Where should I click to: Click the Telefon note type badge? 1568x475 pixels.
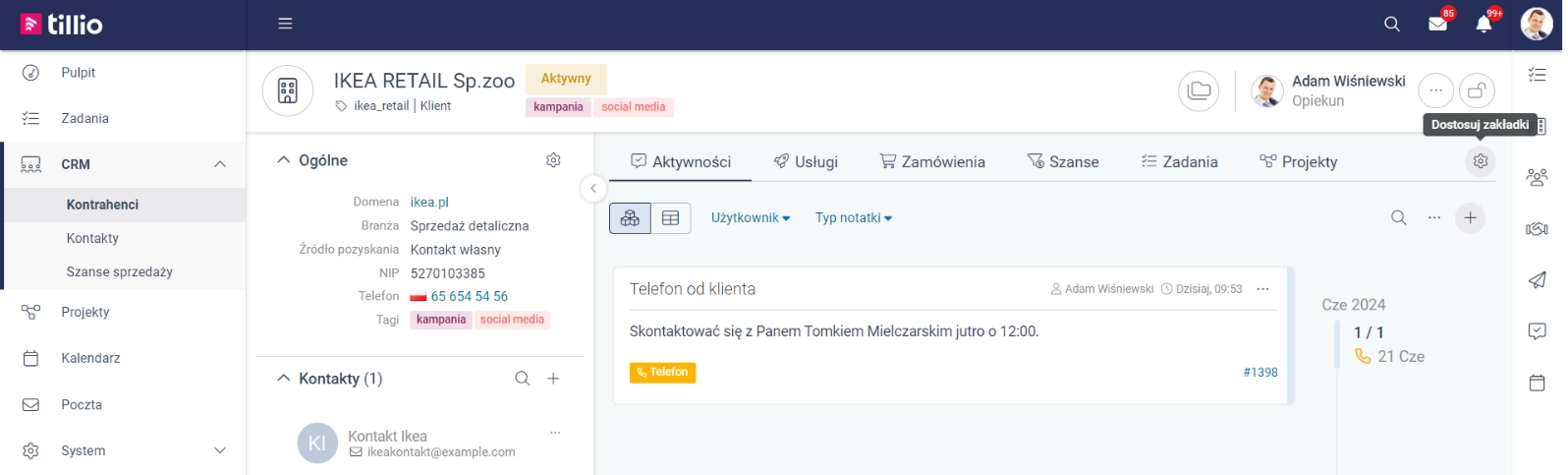(663, 373)
